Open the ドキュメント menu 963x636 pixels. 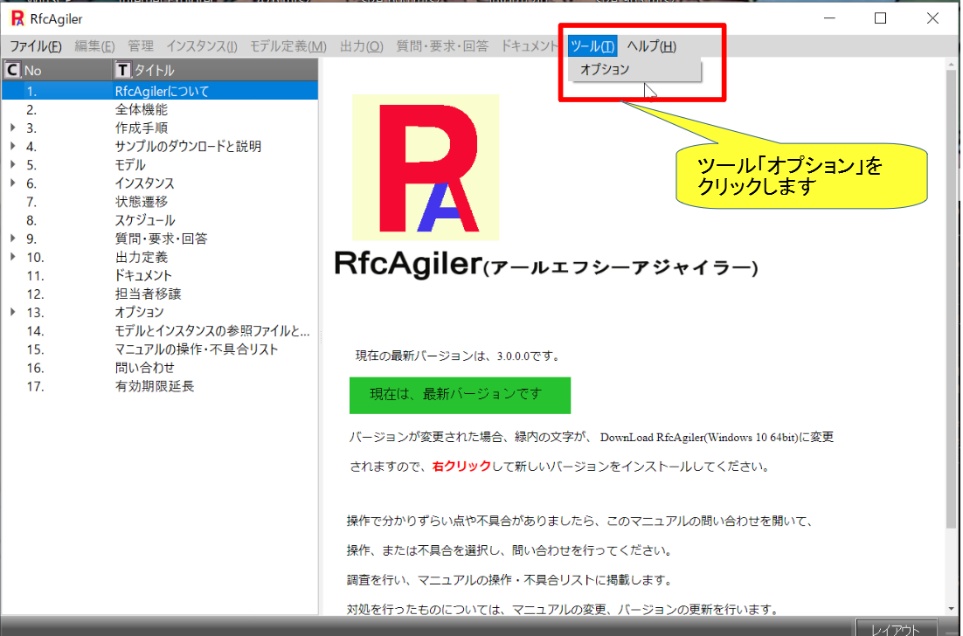coord(529,46)
